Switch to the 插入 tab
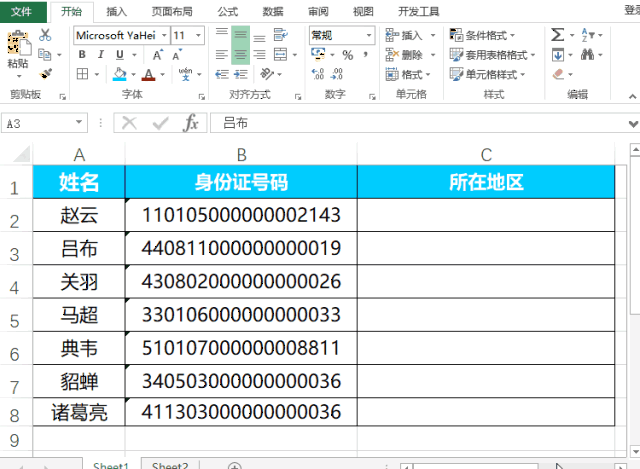The image size is (640, 469). pos(116,11)
